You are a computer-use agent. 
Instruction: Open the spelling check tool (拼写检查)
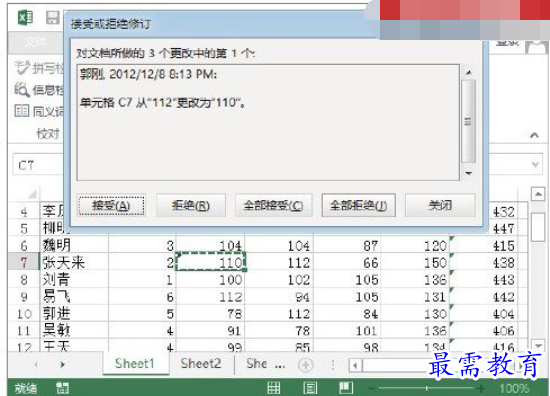39,68
